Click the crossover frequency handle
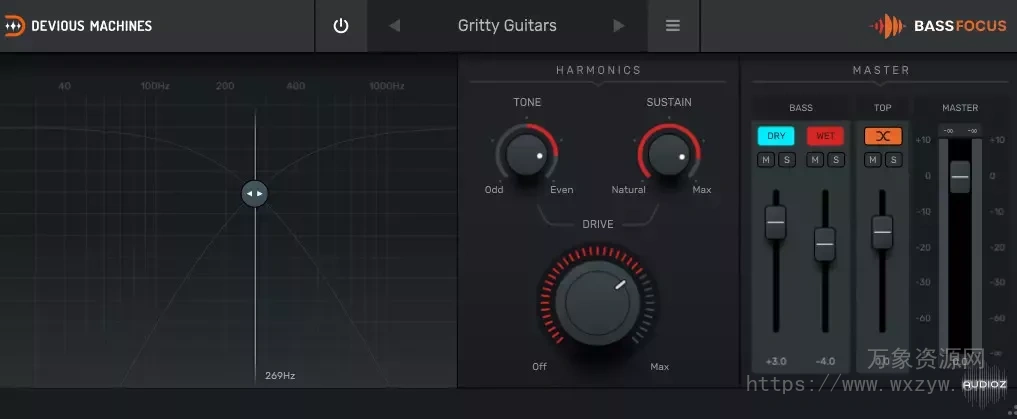 [x=254, y=193]
